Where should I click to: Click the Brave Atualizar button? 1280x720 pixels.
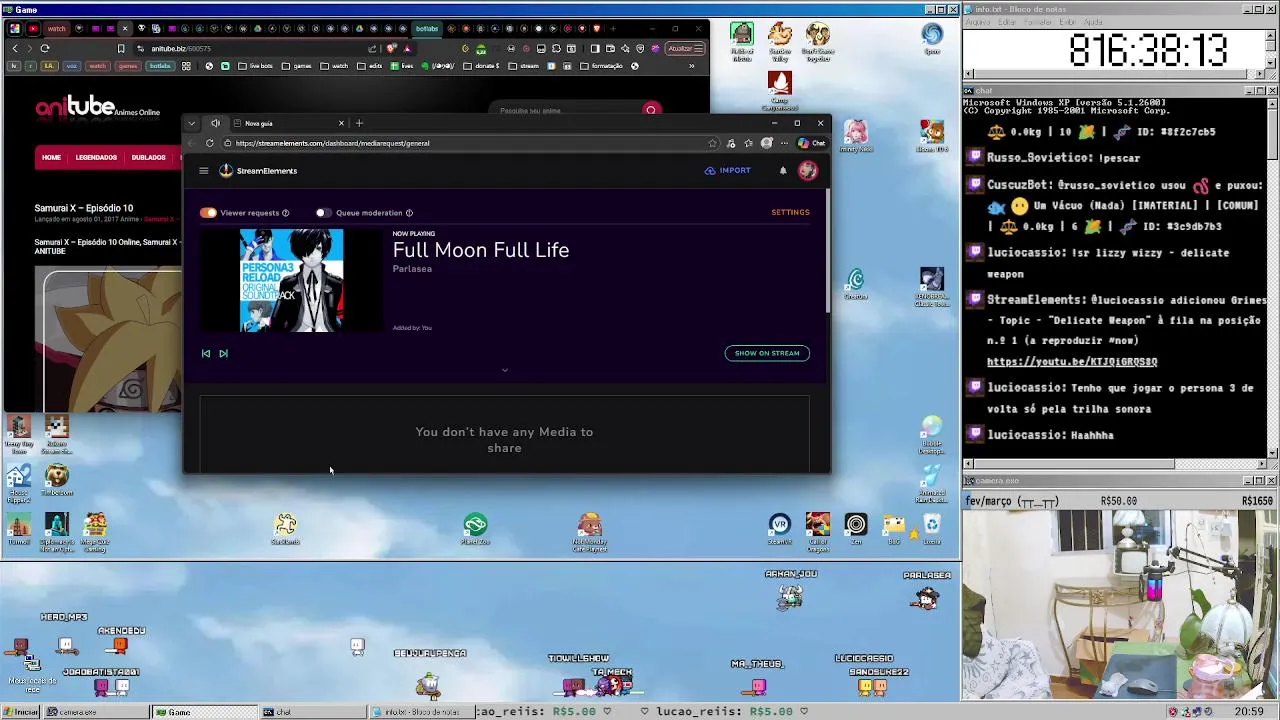(685, 48)
